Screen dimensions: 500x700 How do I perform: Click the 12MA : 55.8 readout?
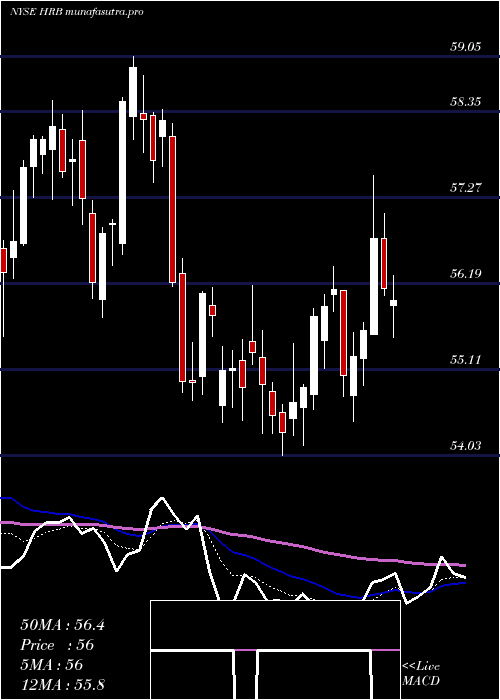pos(62,684)
